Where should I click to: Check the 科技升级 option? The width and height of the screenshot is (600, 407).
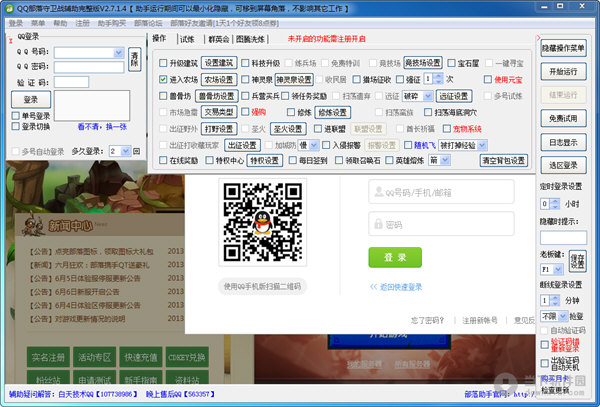point(246,63)
